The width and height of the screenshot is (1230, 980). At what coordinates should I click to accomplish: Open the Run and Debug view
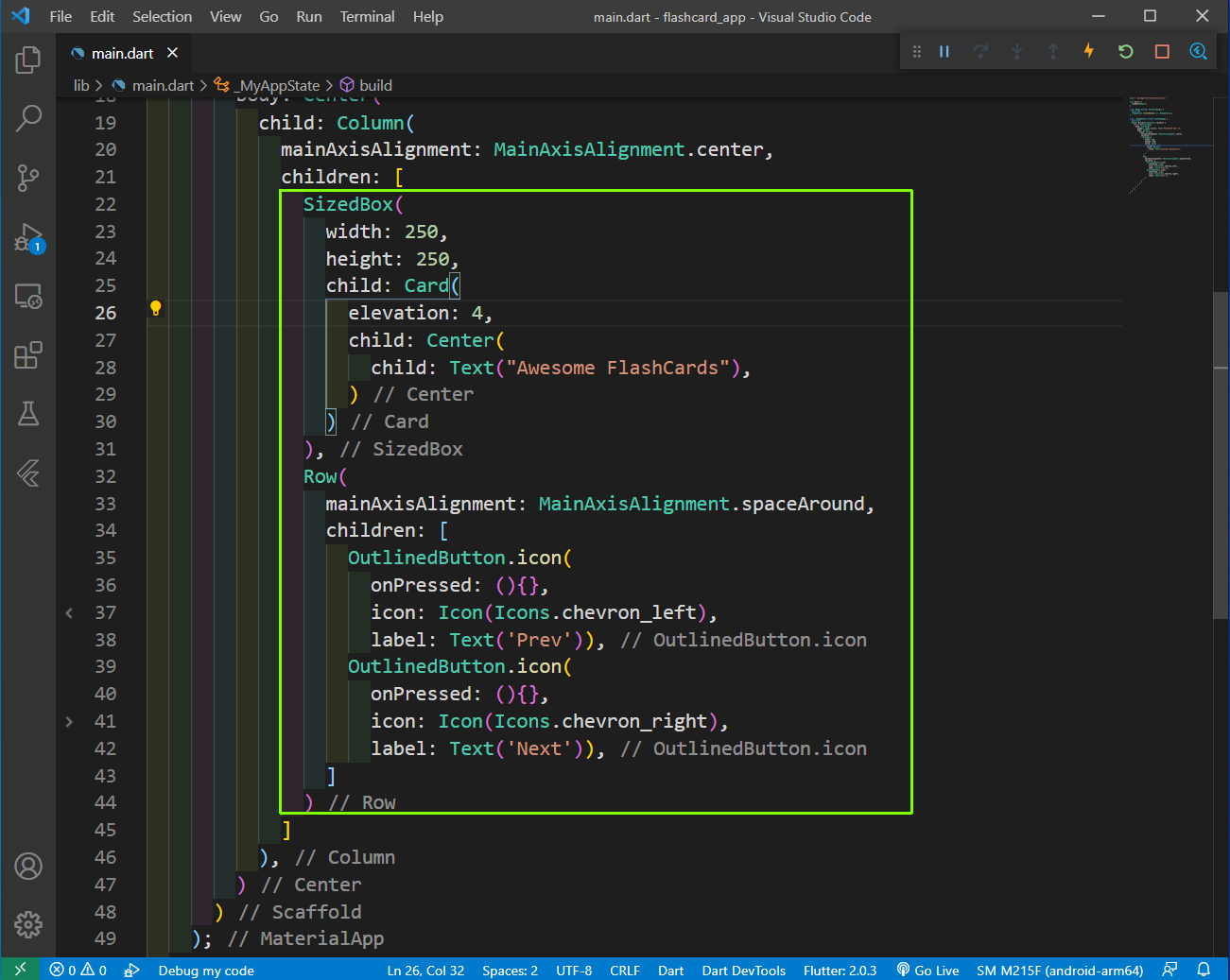(28, 238)
